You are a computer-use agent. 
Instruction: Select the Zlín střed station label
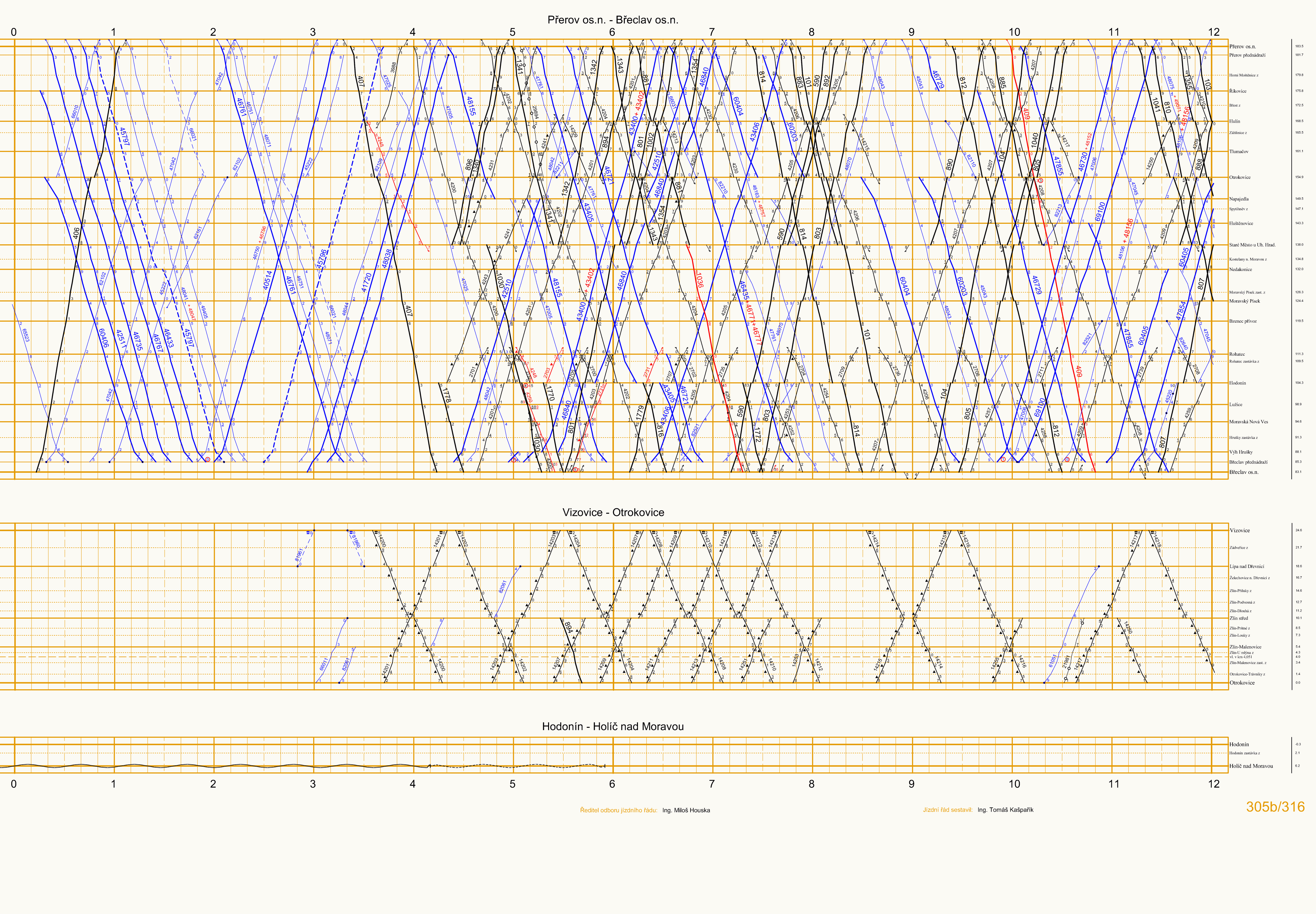pos(1239,619)
